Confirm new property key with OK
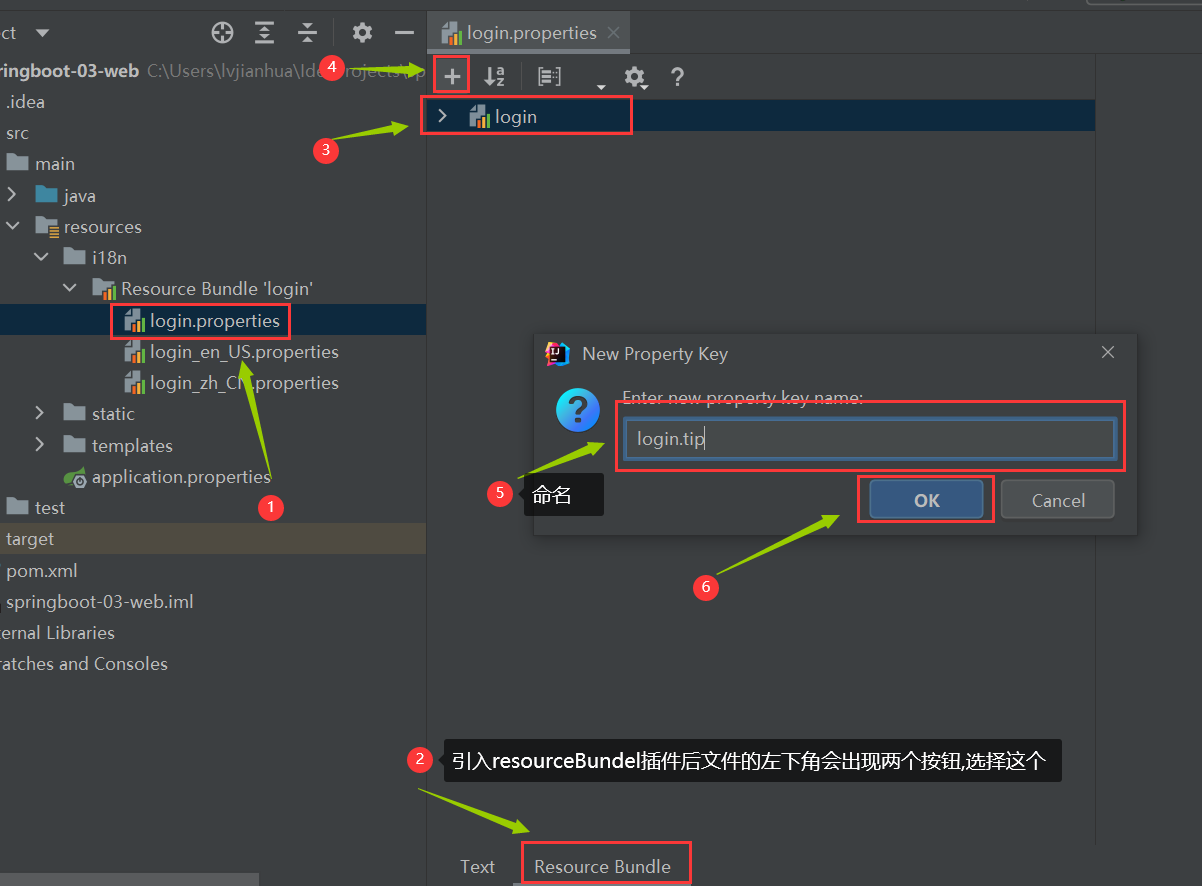Viewport: 1202px width, 886px height. [927, 500]
